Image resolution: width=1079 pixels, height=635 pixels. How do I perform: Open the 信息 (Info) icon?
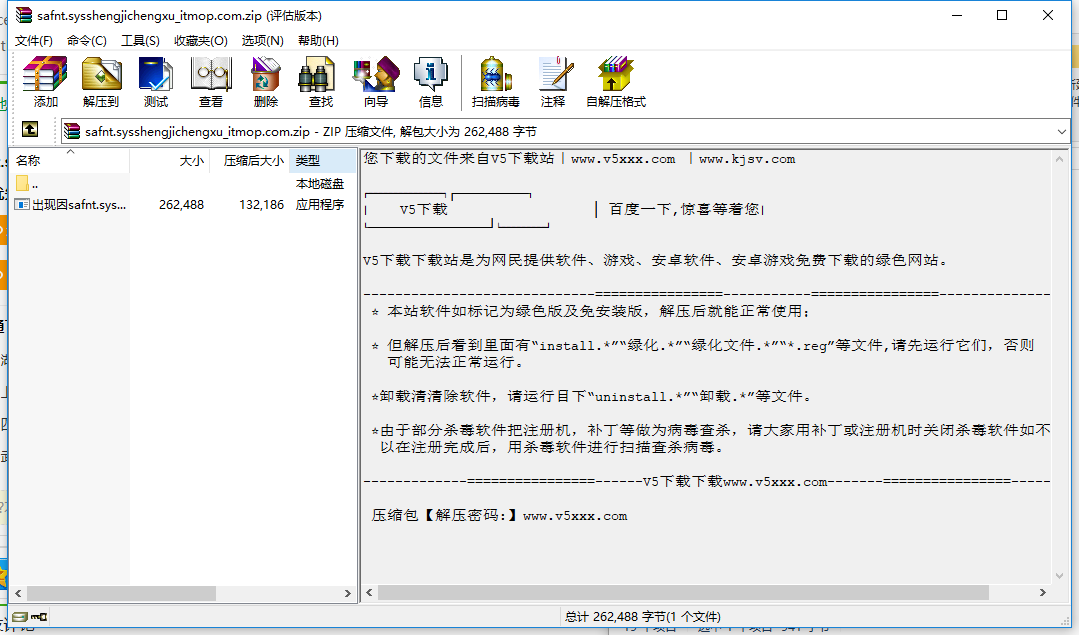pos(431,80)
